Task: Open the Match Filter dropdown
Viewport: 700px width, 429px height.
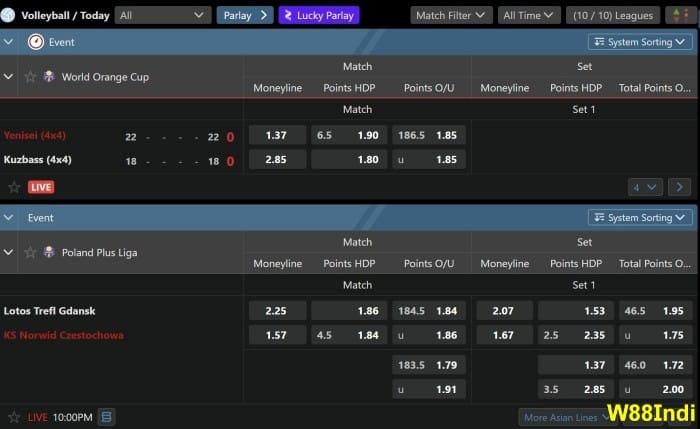Action: [451, 16]
